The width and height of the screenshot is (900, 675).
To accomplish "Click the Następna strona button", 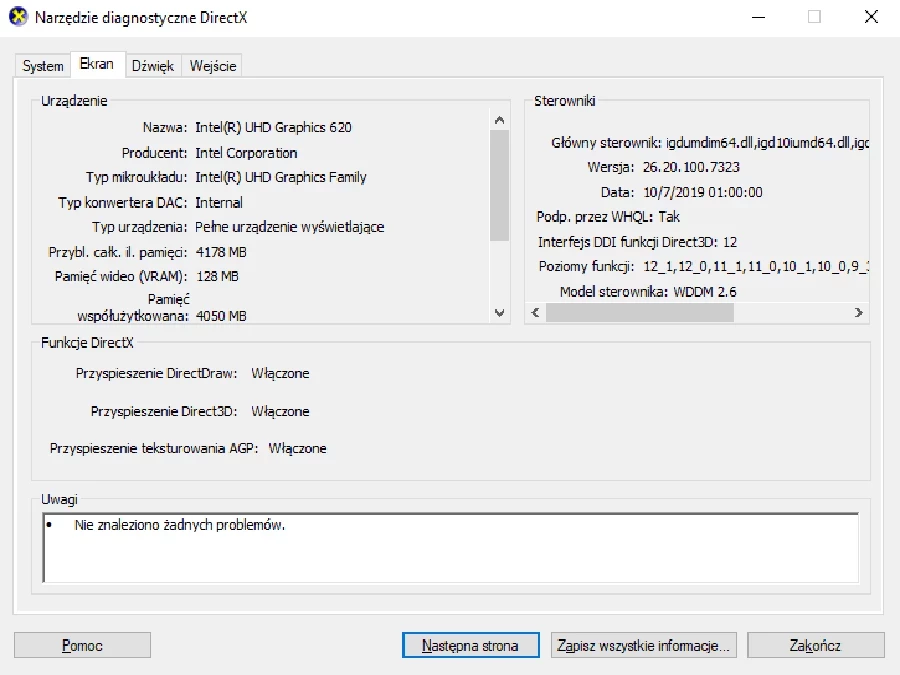I will click(x=470, y=645).
